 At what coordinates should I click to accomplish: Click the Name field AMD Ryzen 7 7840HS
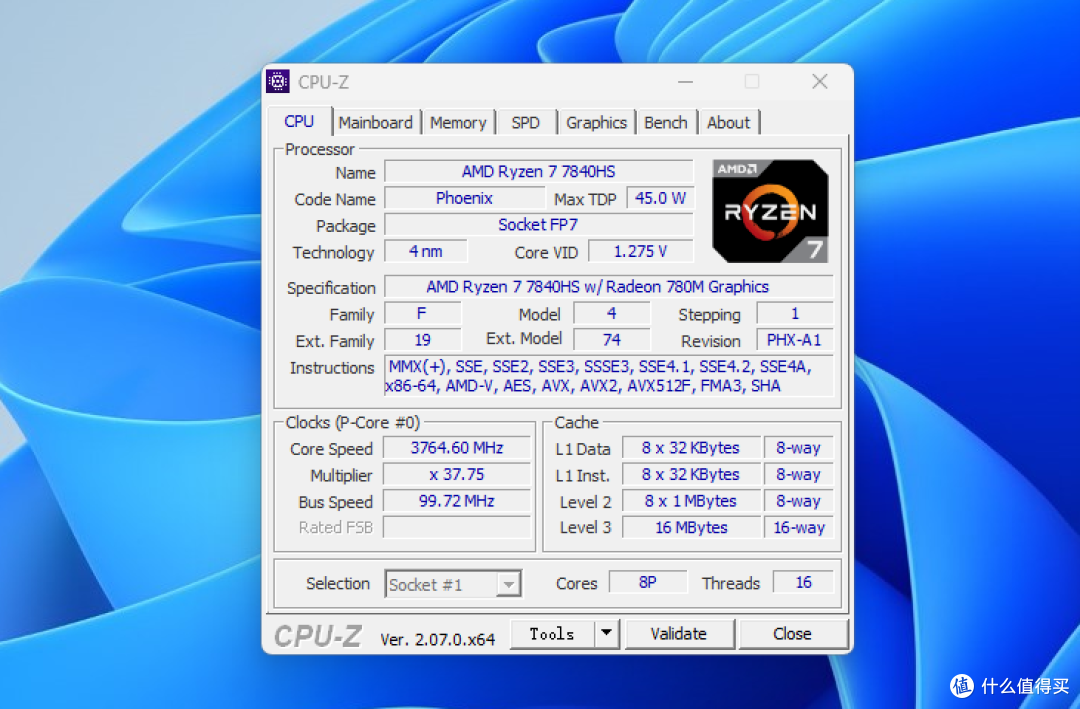539,172
